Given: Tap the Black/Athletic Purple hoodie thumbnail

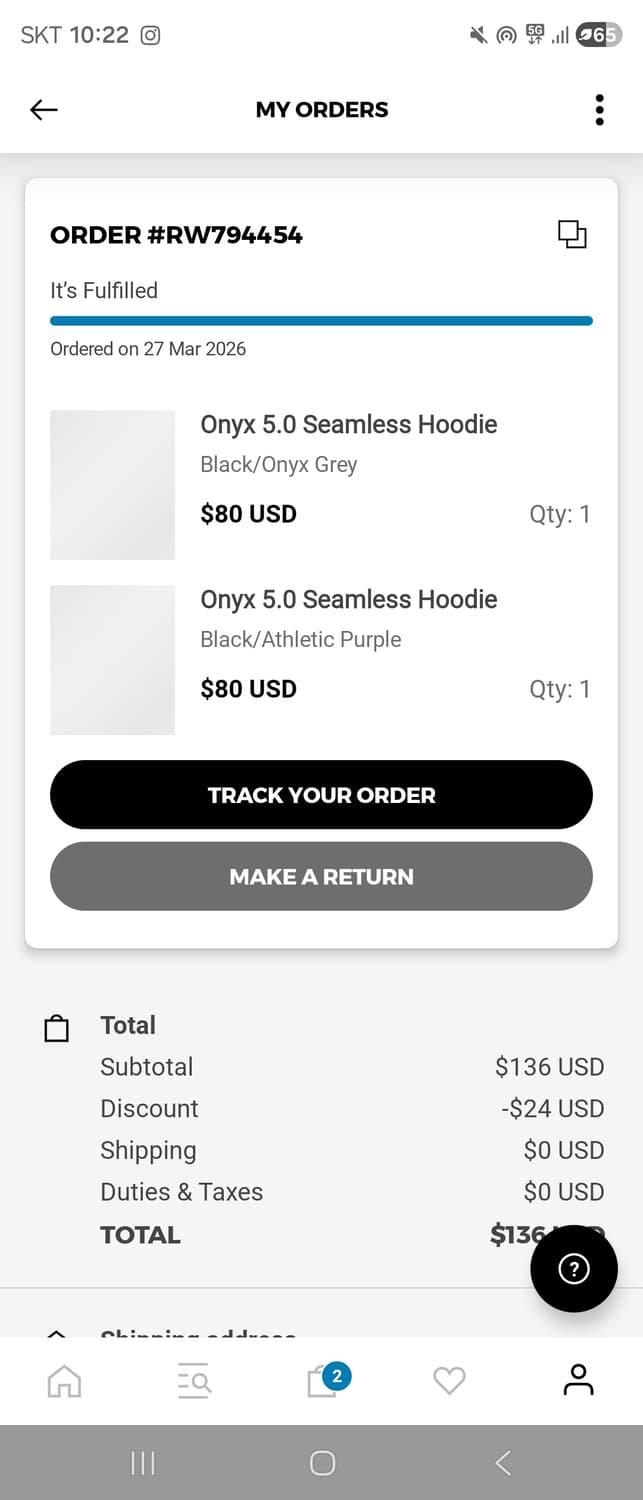Looking at the screenshot, I should click(112, 660).
